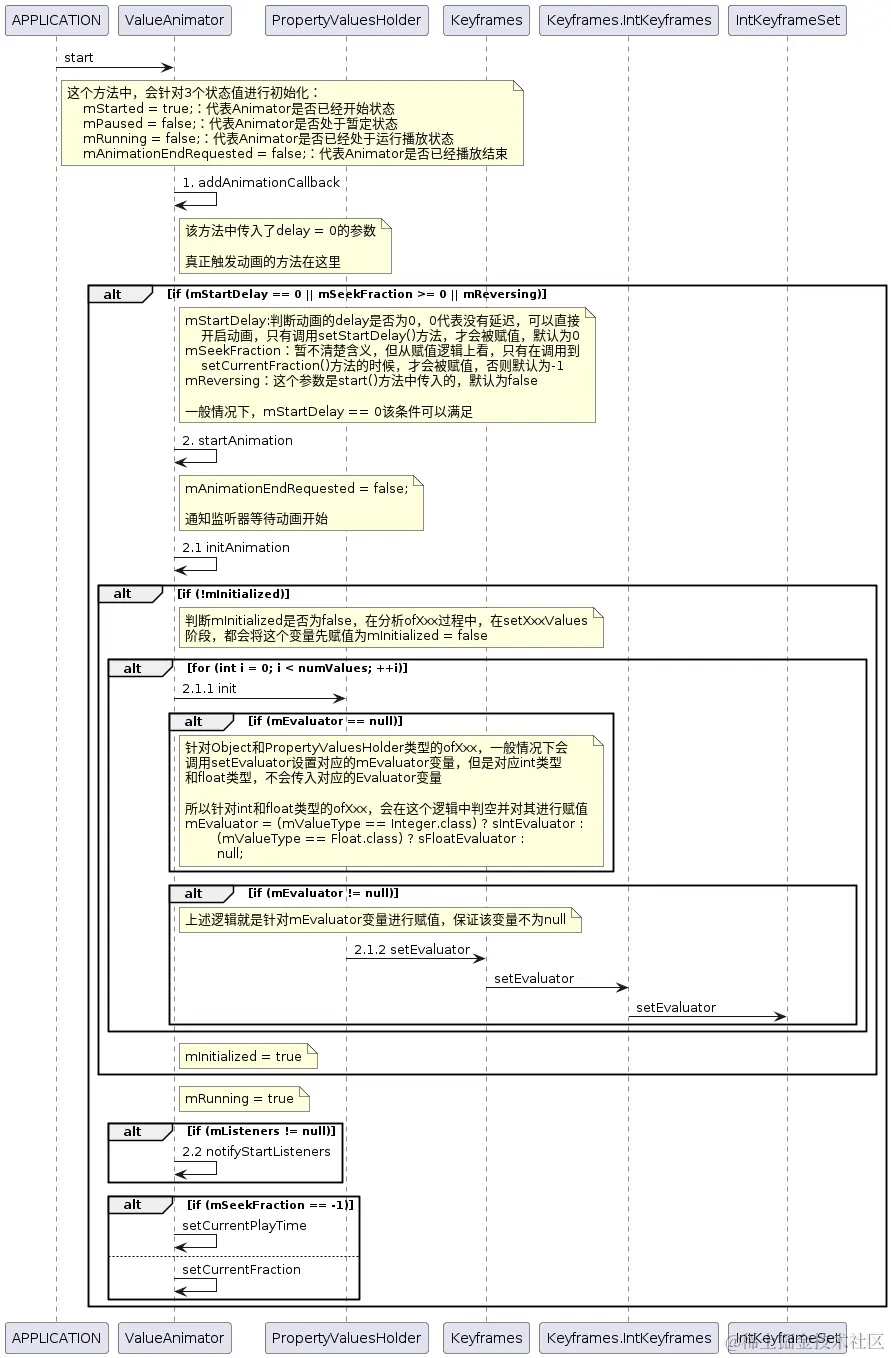This screenshot has height=1358, width=891.
Task: Click the 2.1.2 setEvaluator message arrow
Action: 415,949
